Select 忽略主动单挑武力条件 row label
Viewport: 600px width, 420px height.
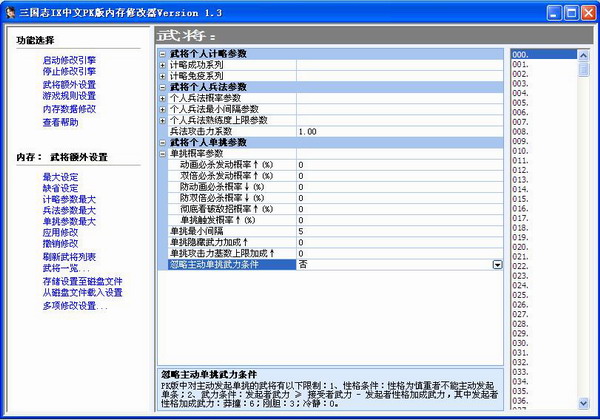pyautogui.click(x=232, y=265)
